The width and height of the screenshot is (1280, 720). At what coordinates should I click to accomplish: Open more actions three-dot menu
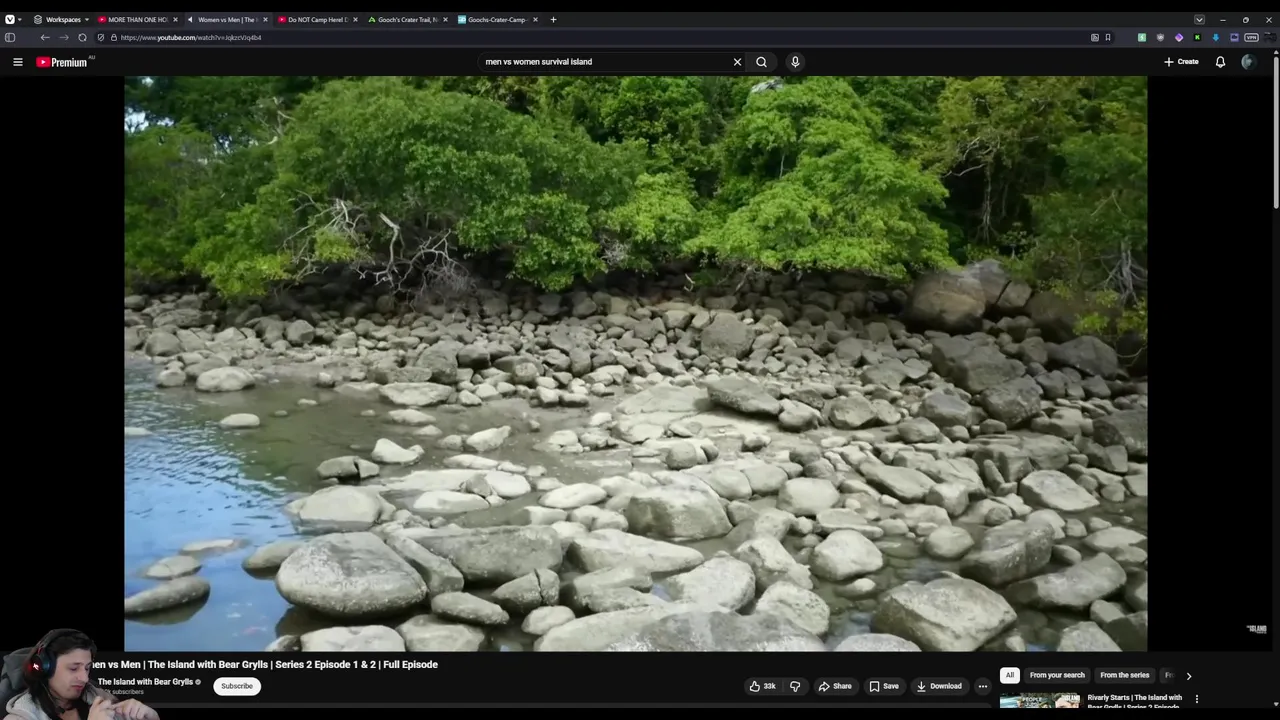pos(982,686)
